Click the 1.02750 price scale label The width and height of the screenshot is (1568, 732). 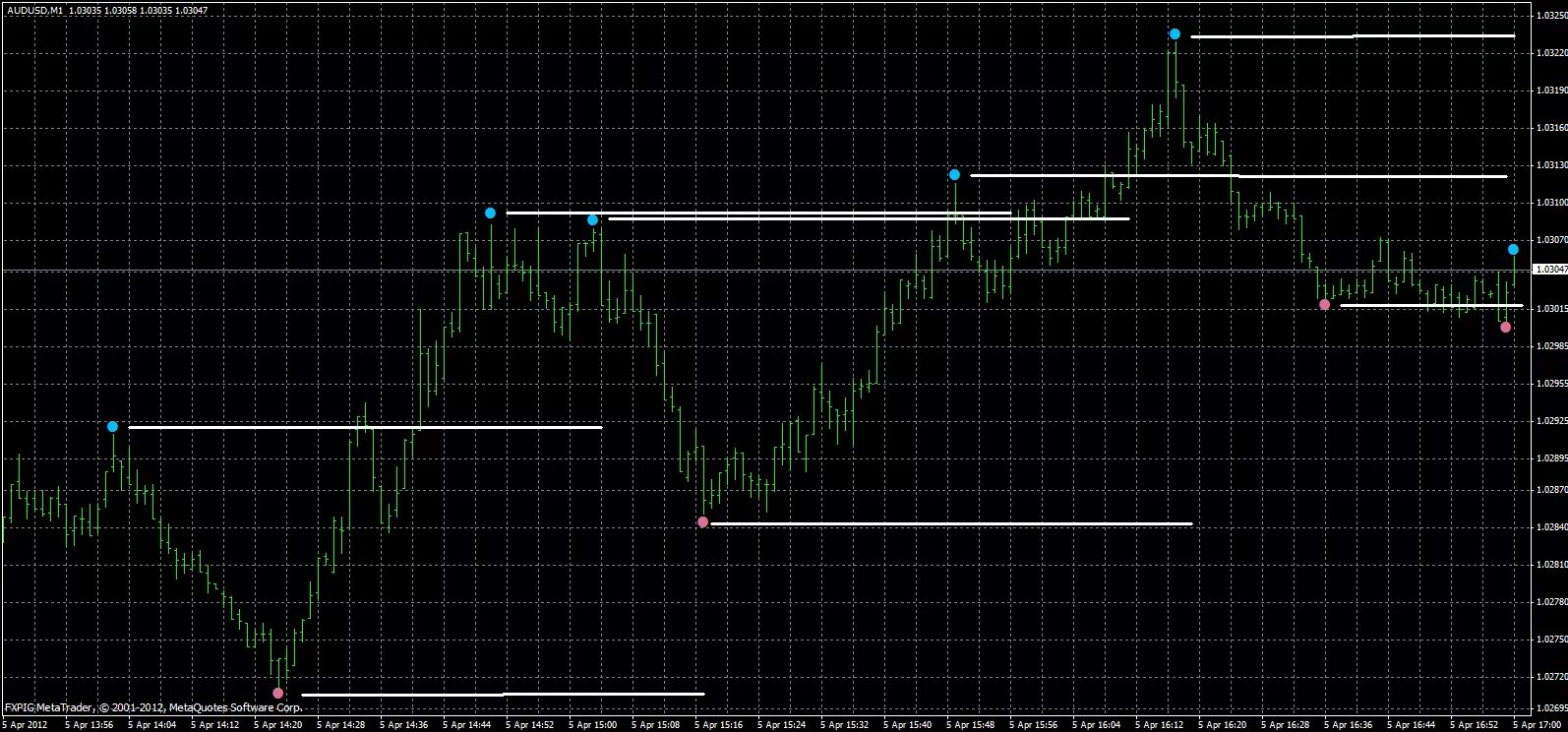pos(1550,640)
